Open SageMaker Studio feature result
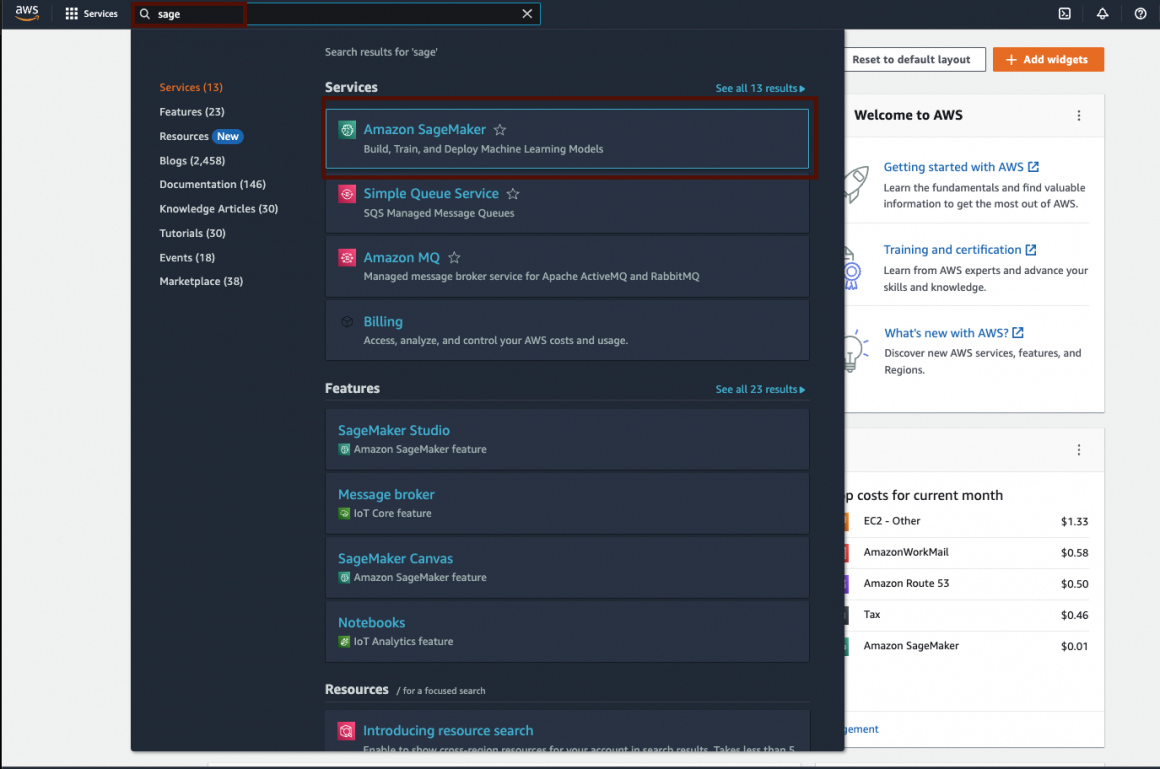This screenshot has height=769, width=1160. coord(394,431)
